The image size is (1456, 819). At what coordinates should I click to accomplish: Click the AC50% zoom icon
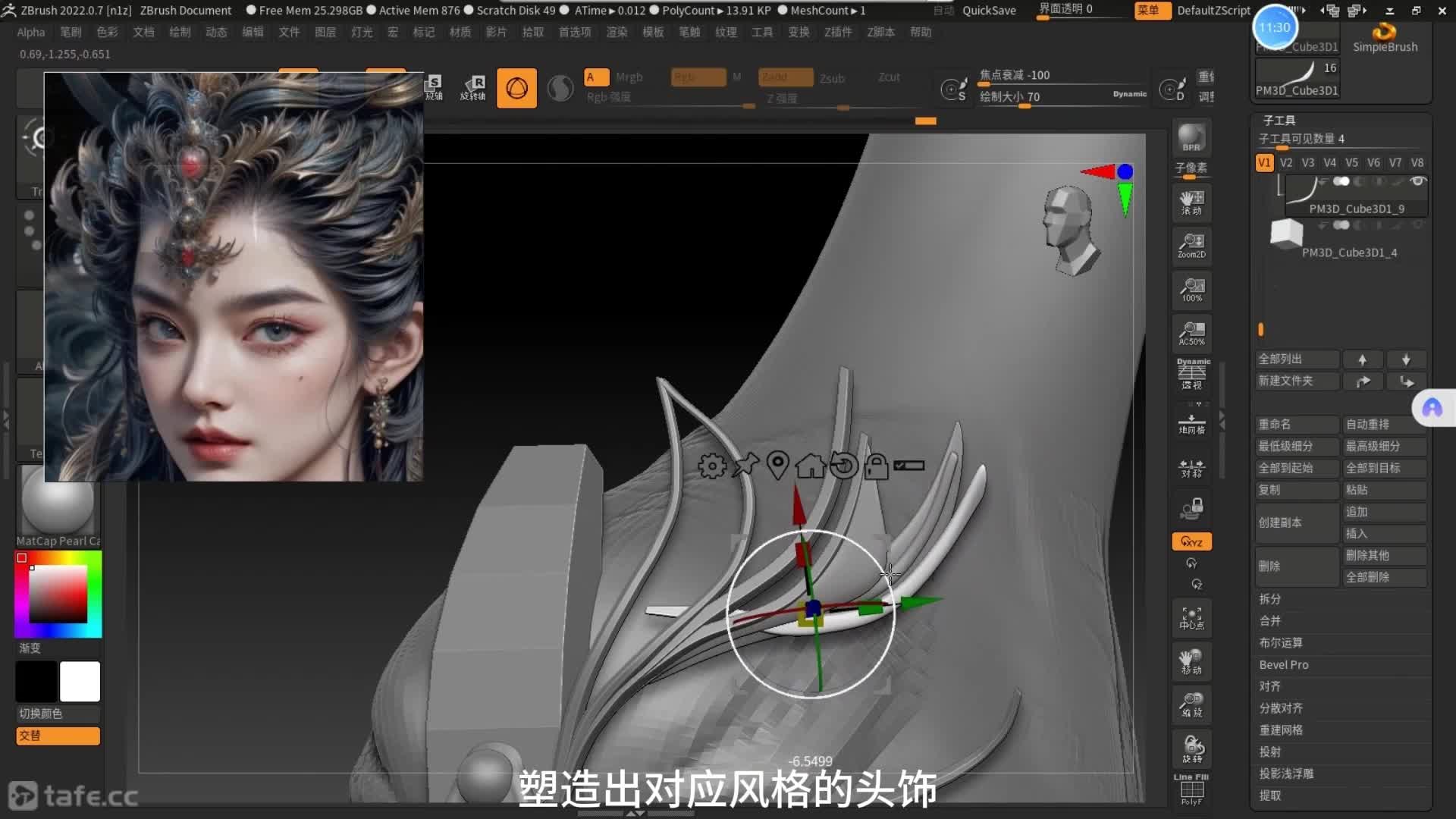(1191, 333)
